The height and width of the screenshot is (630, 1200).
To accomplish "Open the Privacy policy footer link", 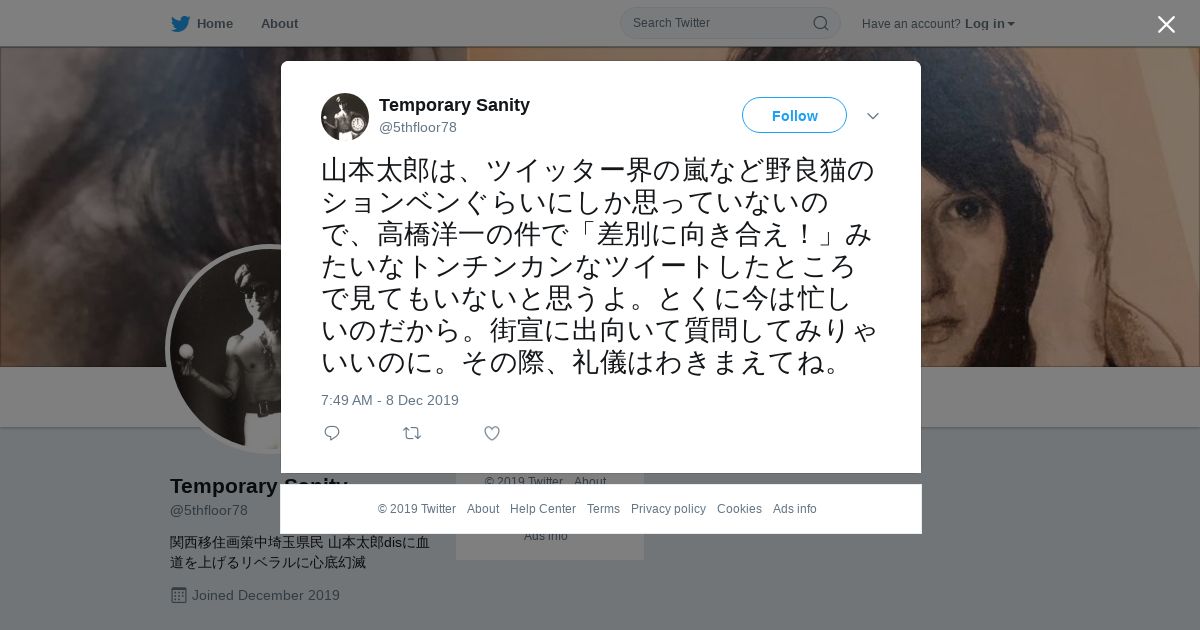I will tap(668, 509).
